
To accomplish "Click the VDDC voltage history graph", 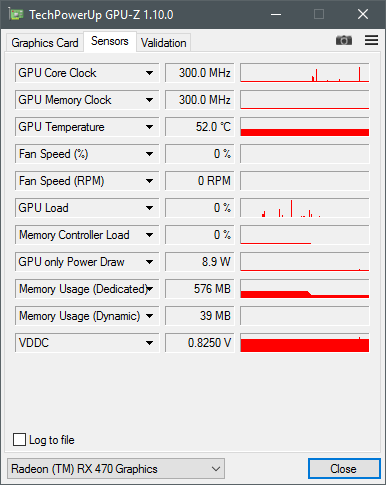I will point(305,343).
